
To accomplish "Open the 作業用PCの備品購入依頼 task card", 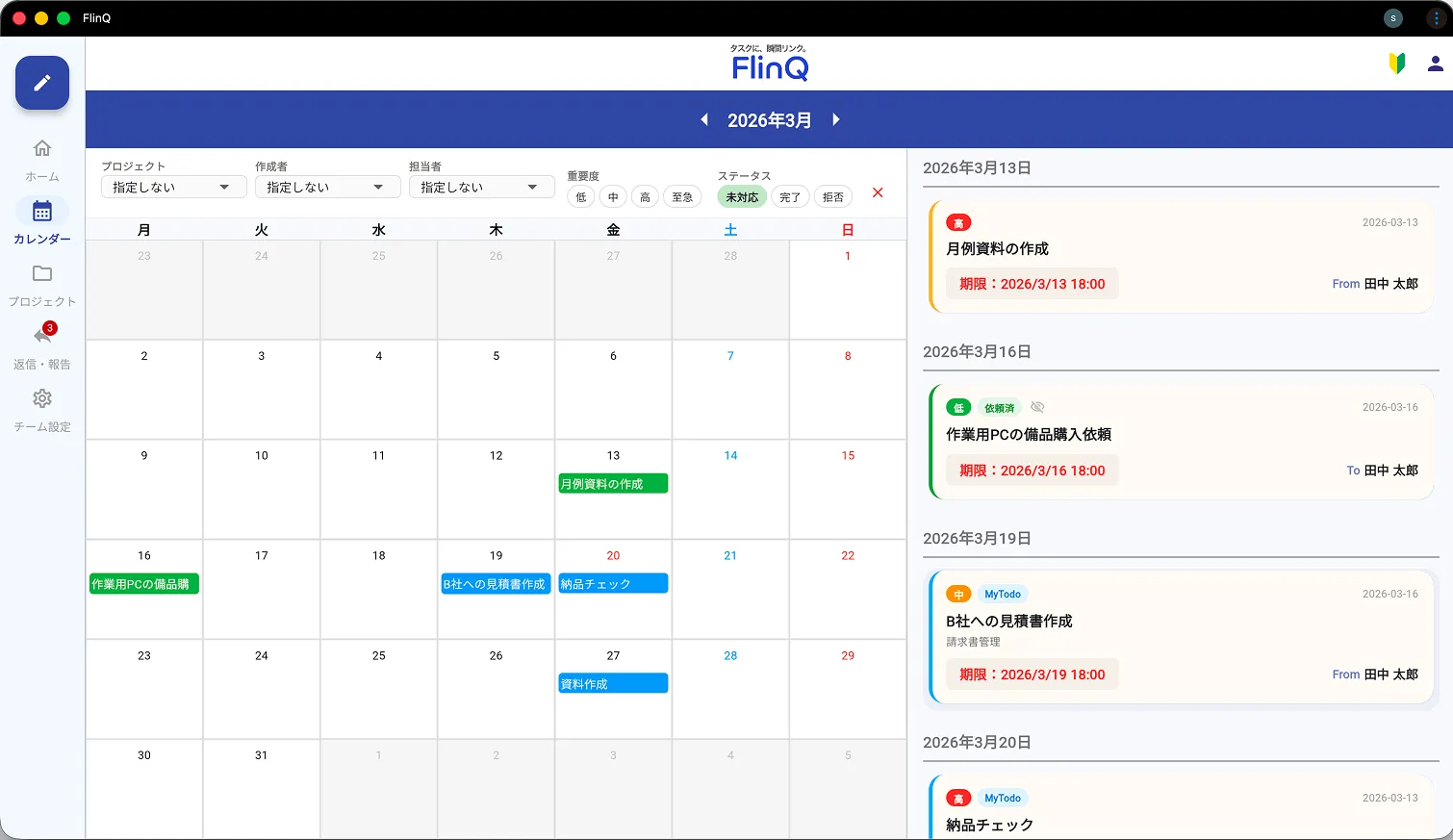I will point(1181,443).
